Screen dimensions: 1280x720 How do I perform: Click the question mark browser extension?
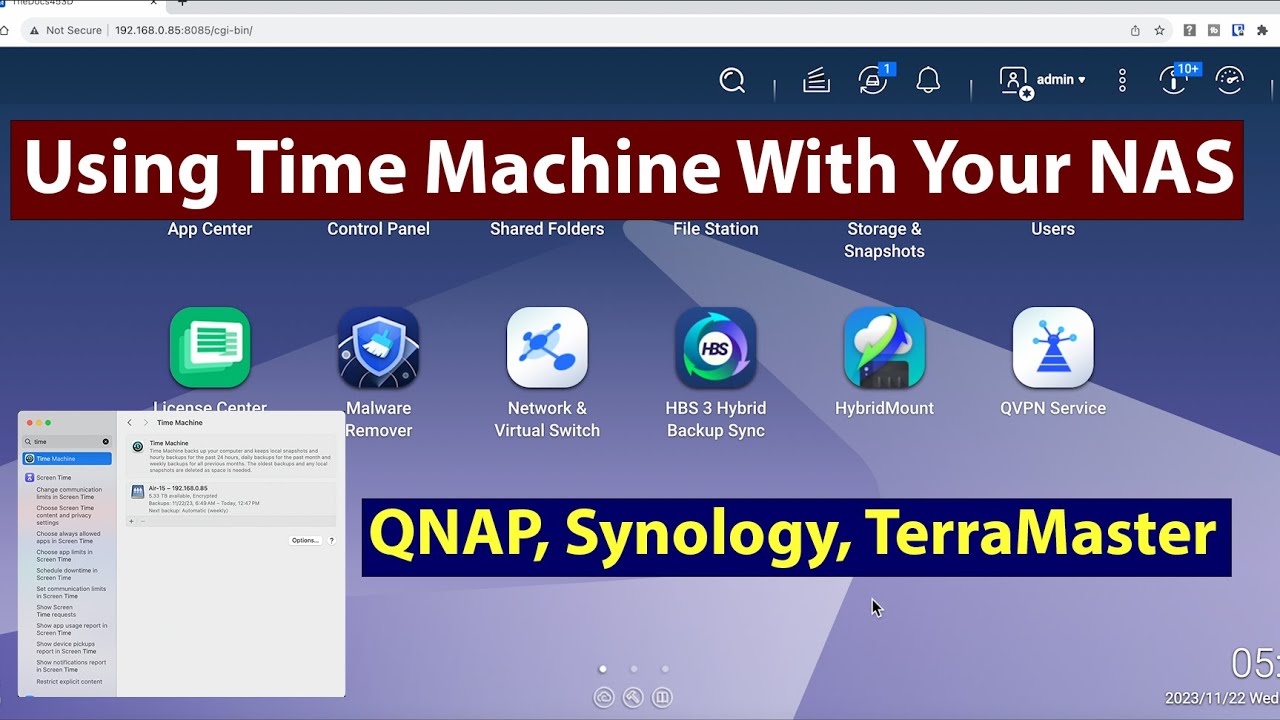coord(1190,30)
